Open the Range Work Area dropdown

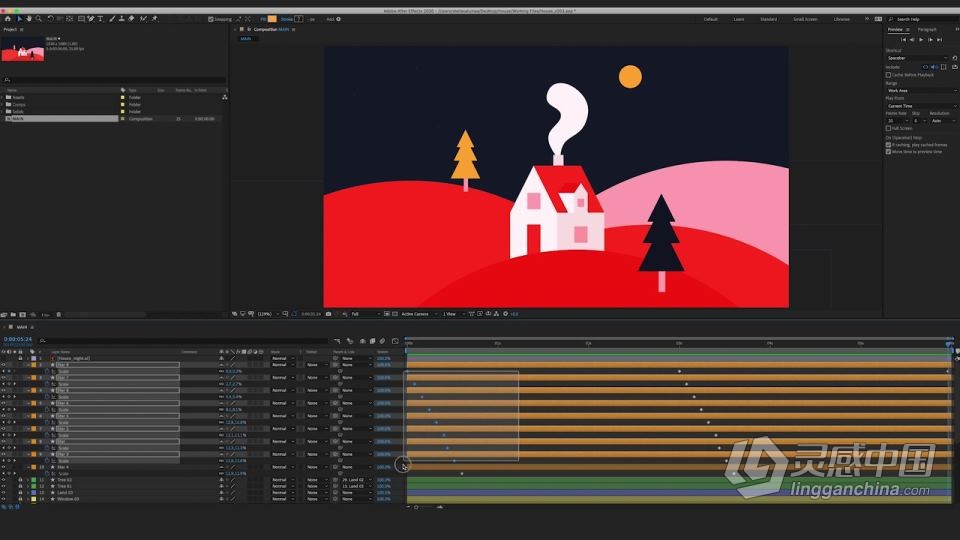point(921,91)
